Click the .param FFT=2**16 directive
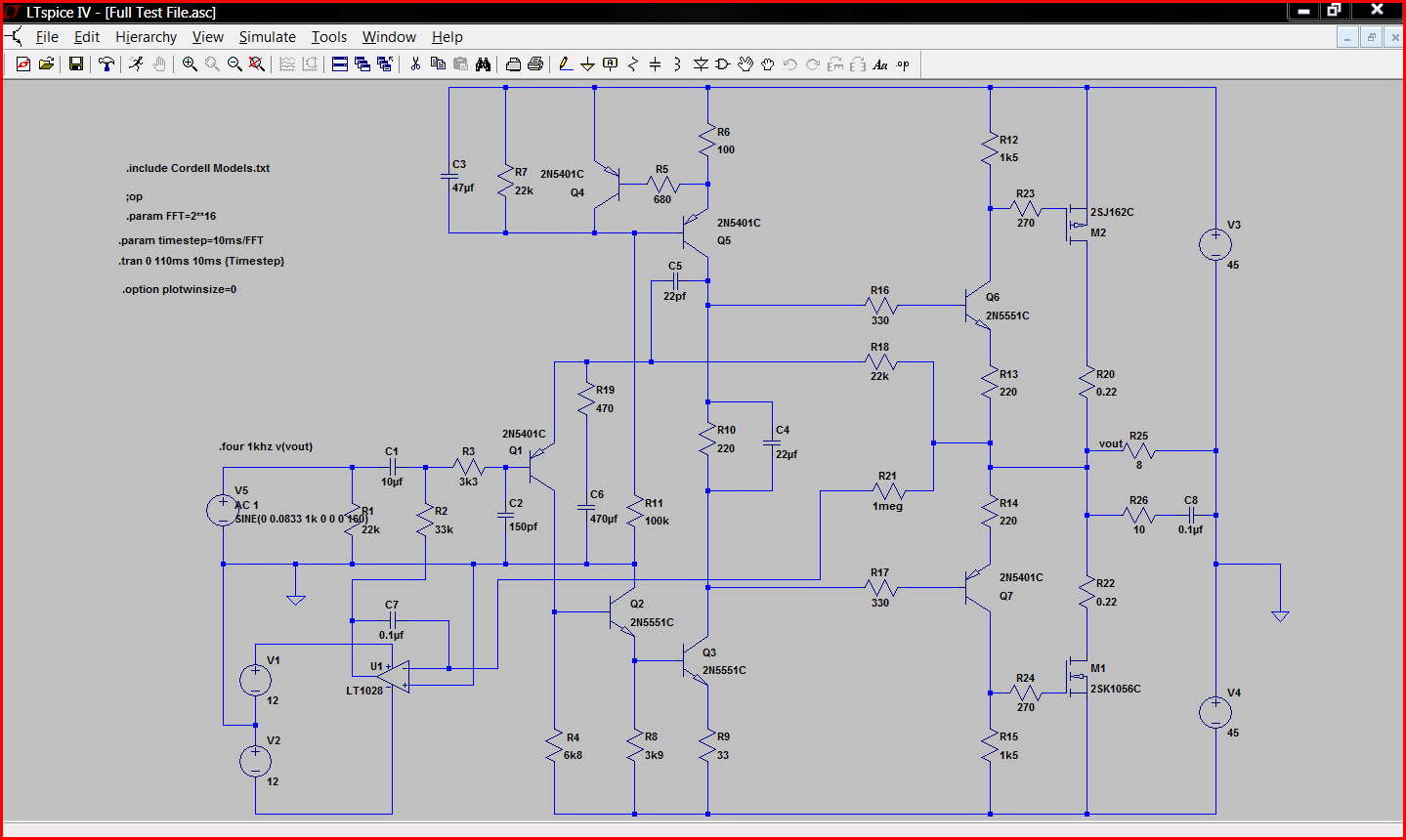This screenshot has height=840, width=1406. coord(171,216)
